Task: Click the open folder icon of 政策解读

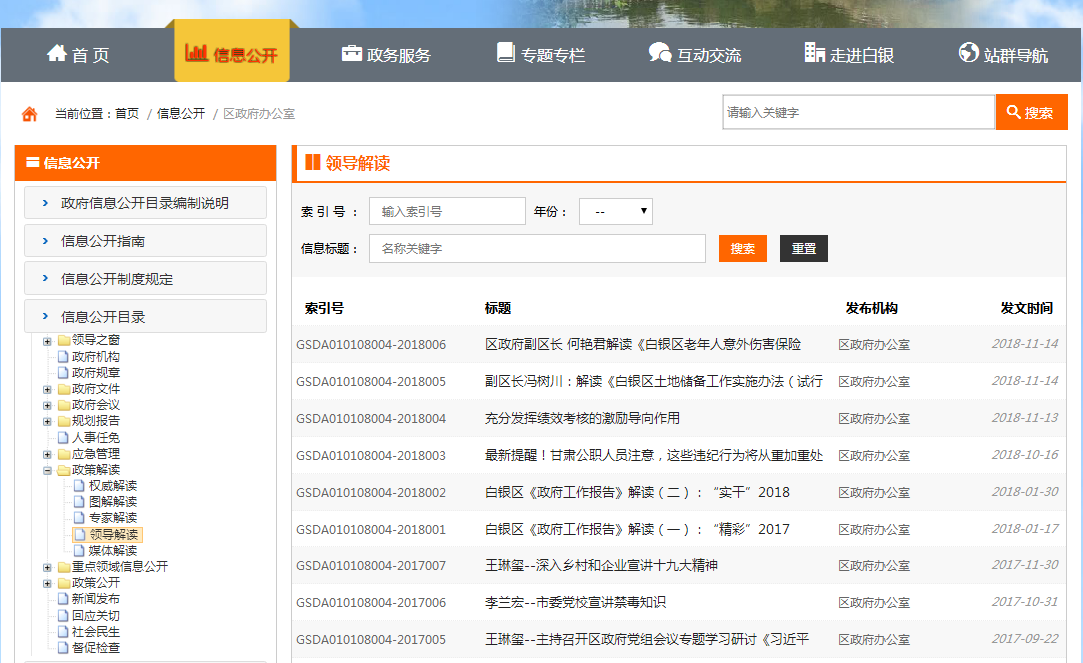Action: click(64, 470)
